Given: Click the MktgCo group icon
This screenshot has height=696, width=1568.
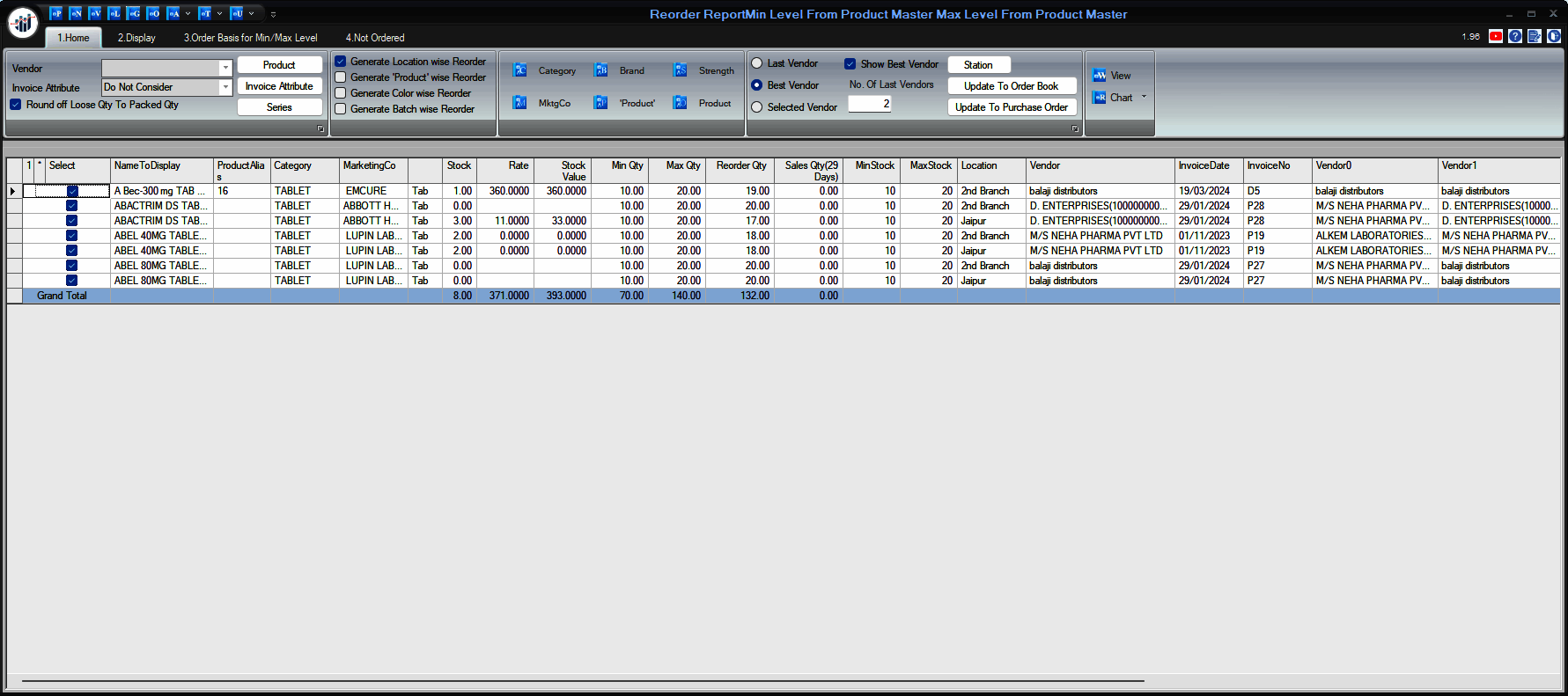Looking at the screenshot, I should [x=520, y=103].
